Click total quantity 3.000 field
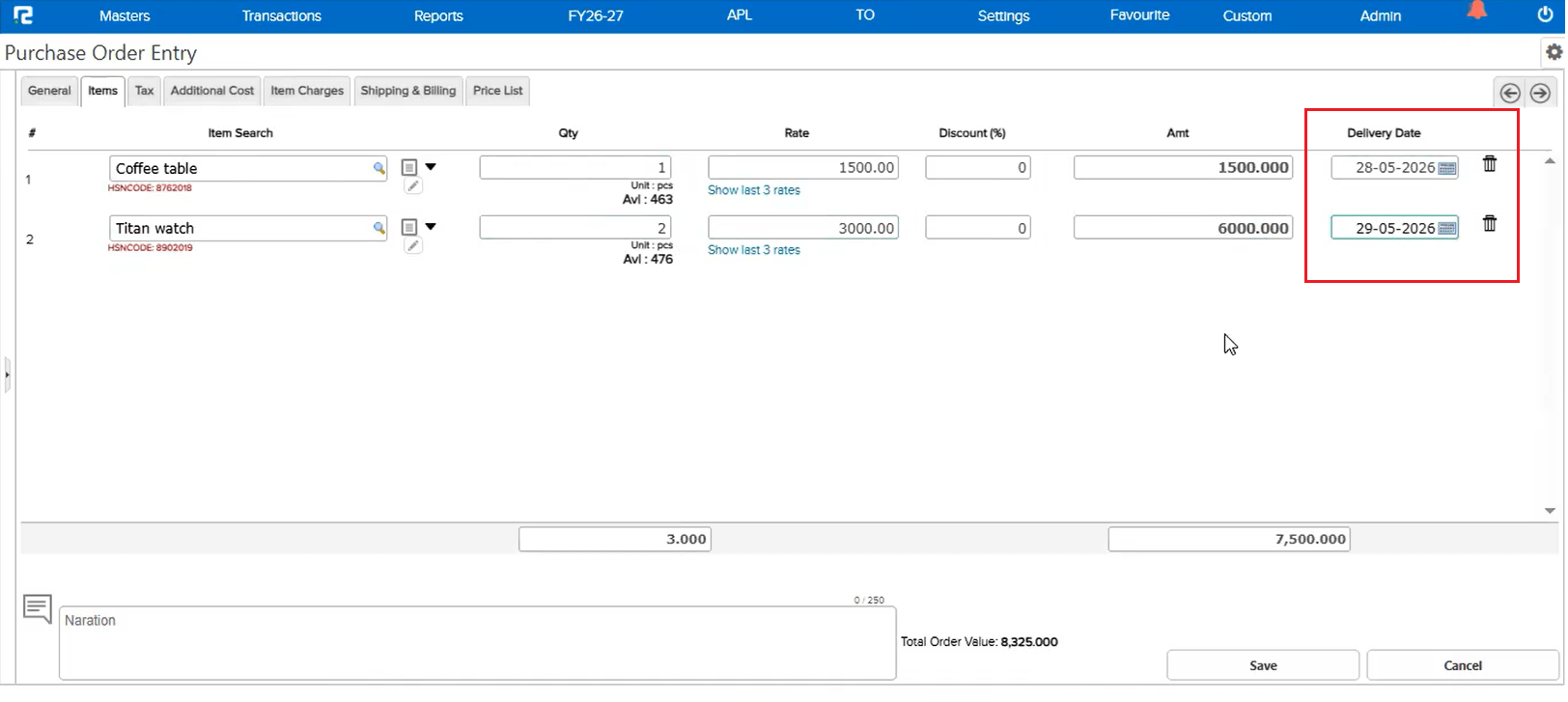1568x702 pixels. pos(615,539)
